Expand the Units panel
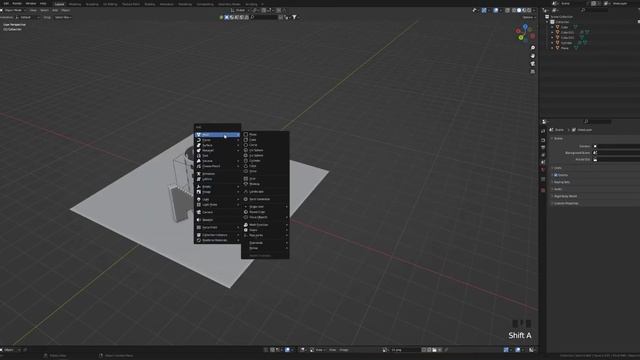The height and width of the screenshot is (360, 640). 558,168
